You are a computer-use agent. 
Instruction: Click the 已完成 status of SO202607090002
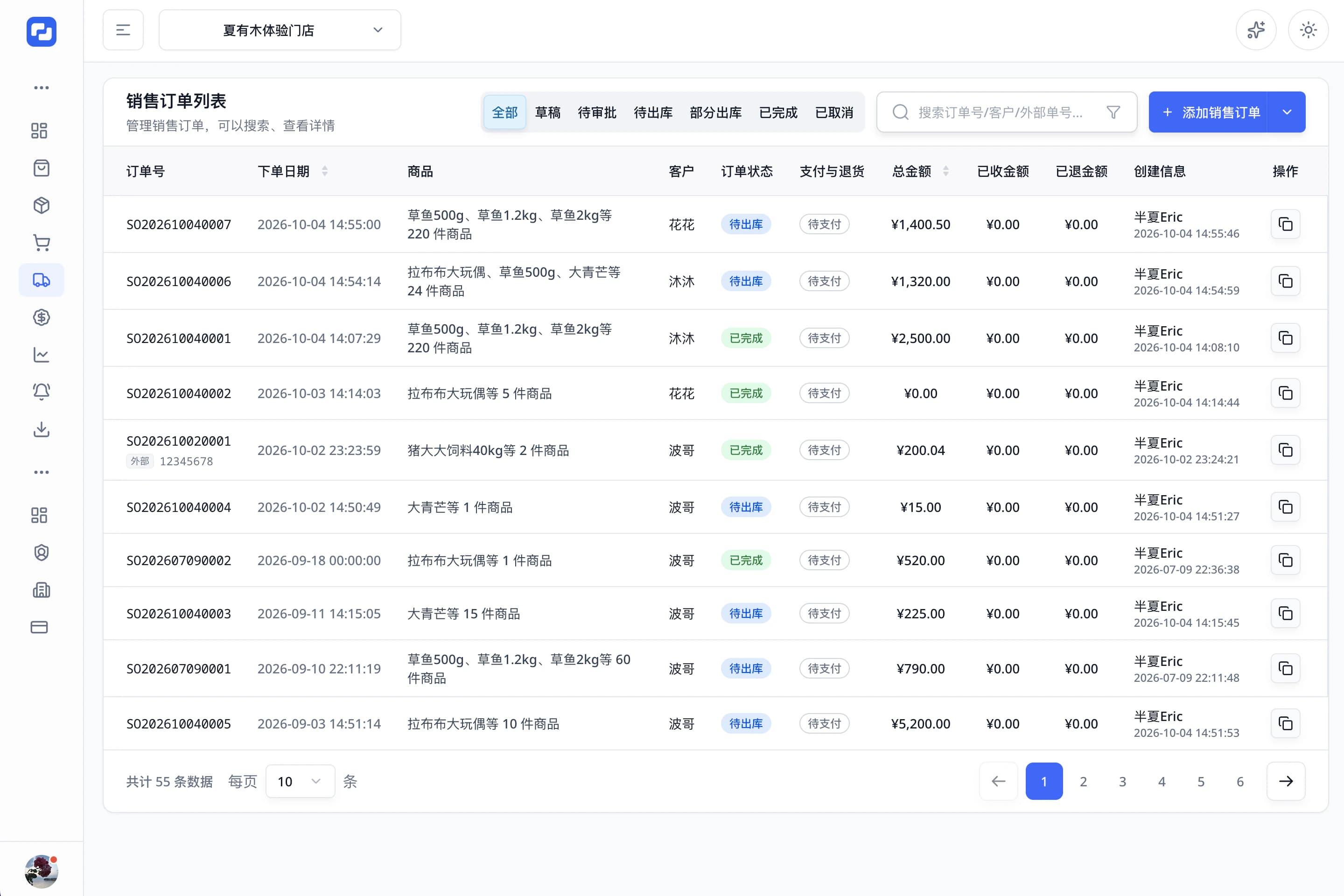[x=746, y=560]
